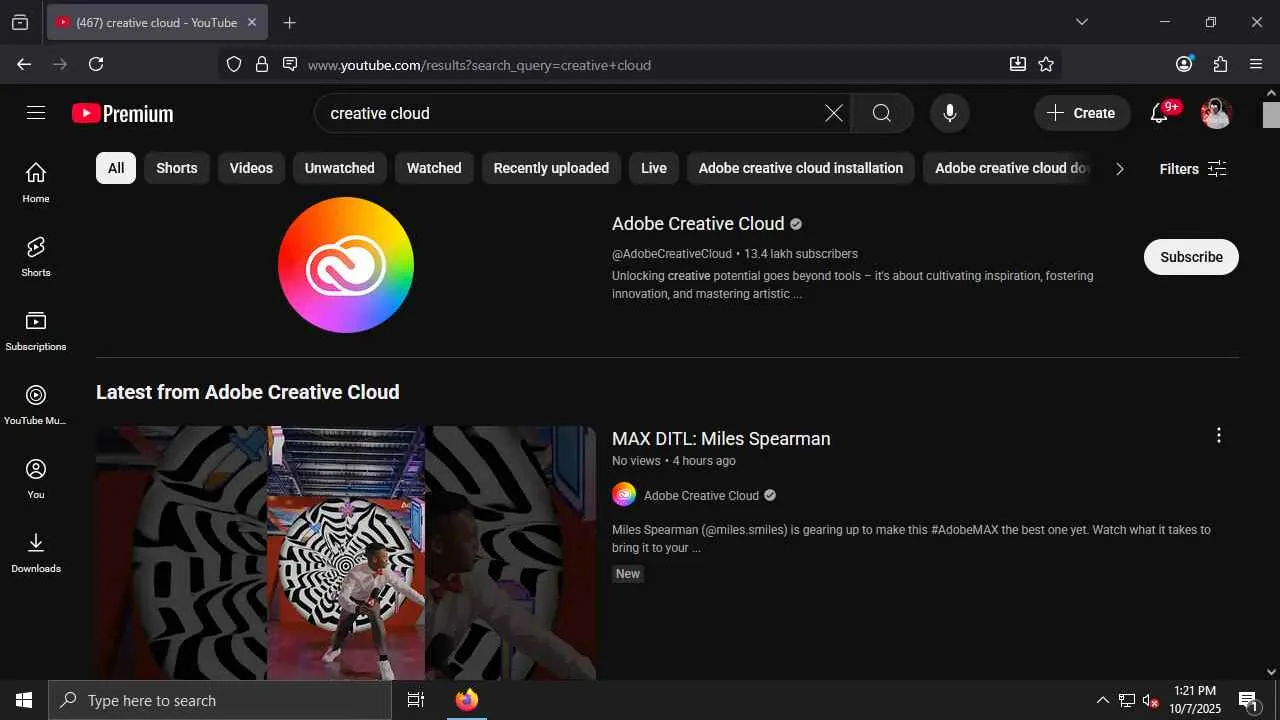1280x720 pixels.
Task: Open YouTube Music from the sidebar
Action: click(36, 404)
